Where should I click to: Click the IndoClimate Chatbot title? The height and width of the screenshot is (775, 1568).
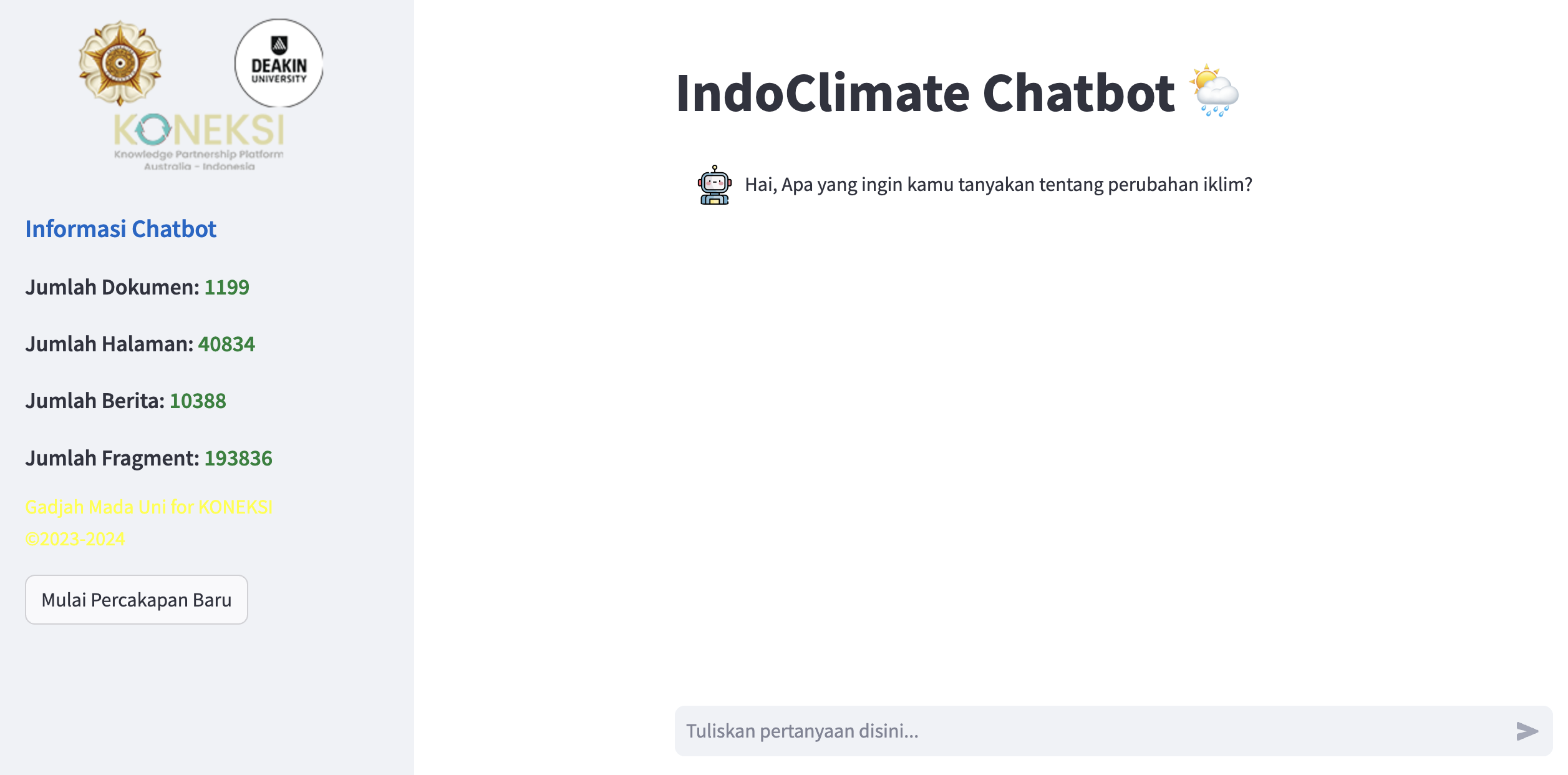(926, 93)
